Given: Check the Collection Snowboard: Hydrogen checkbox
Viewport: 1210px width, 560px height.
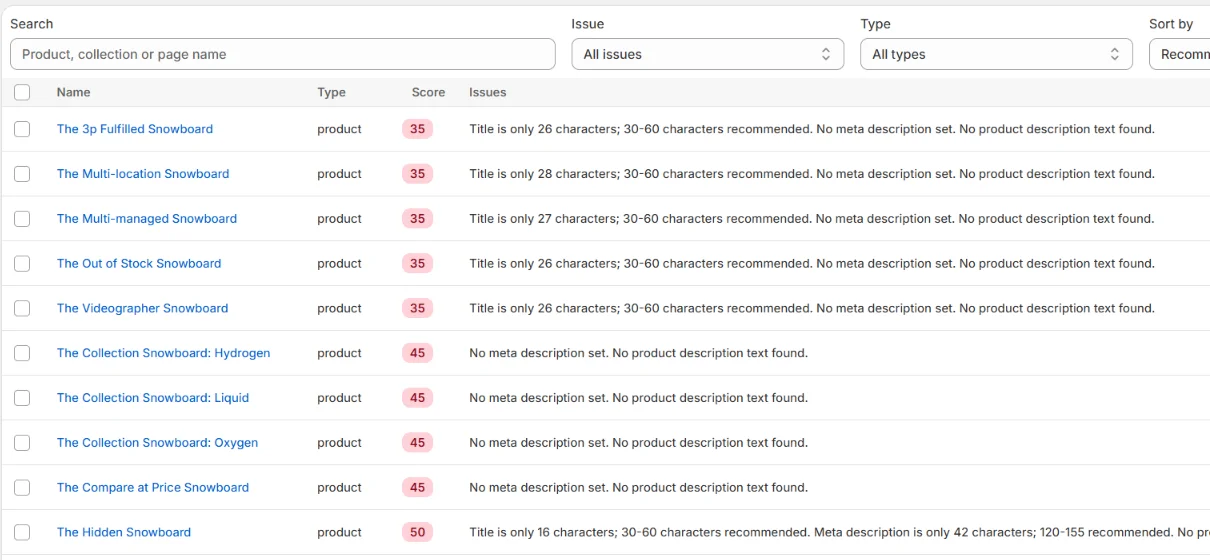Looking at the screenshot, I should tap(22, 353).
